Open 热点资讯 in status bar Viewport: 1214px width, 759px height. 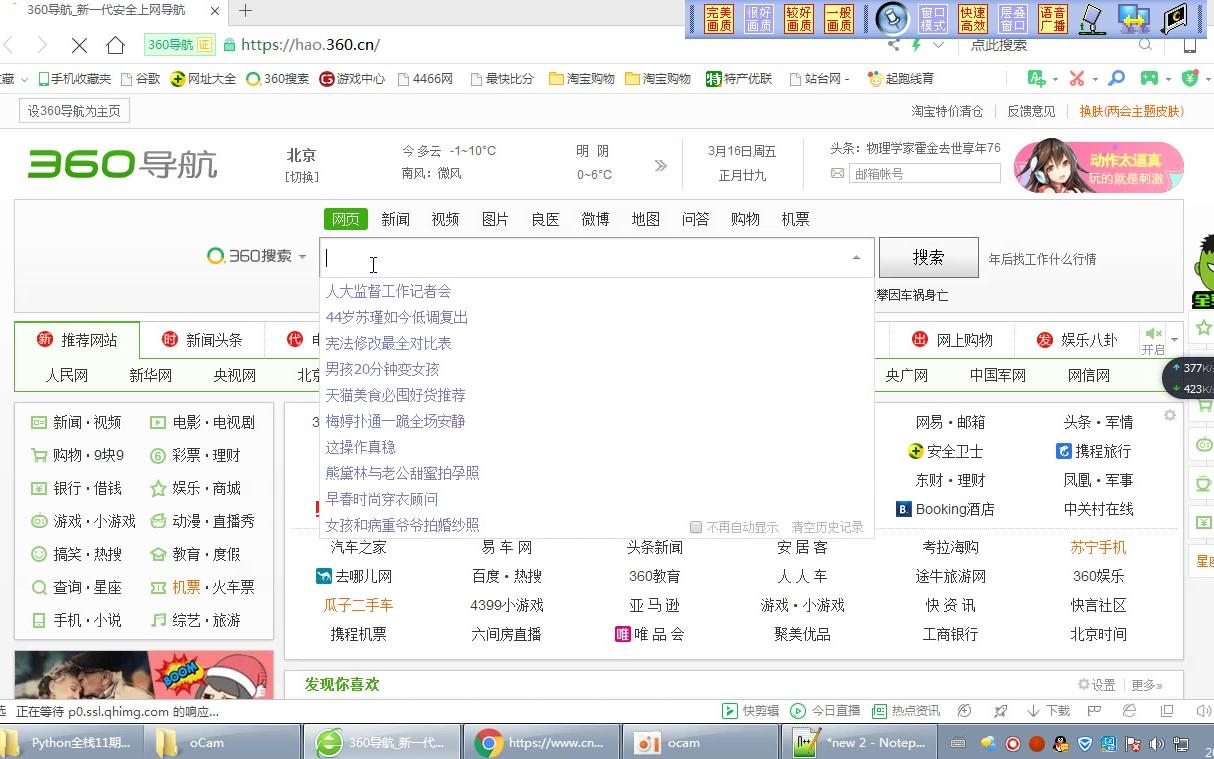pos(906,711)
